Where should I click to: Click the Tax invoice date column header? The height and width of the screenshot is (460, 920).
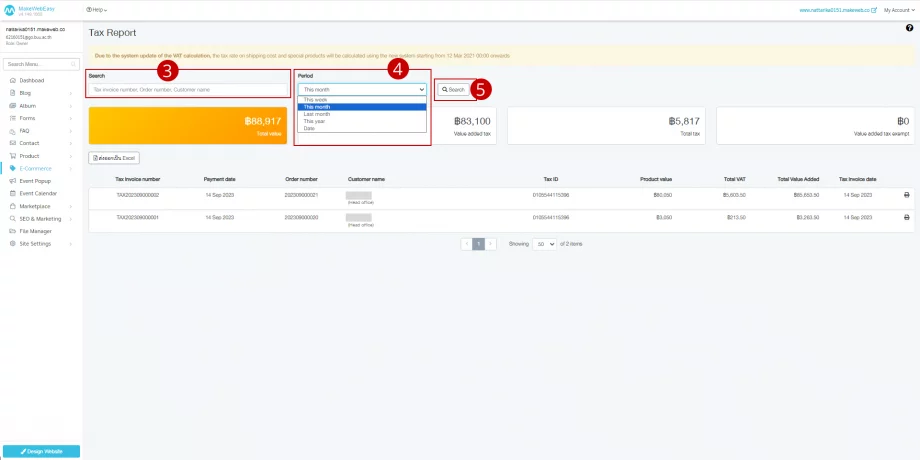point(858,179)
